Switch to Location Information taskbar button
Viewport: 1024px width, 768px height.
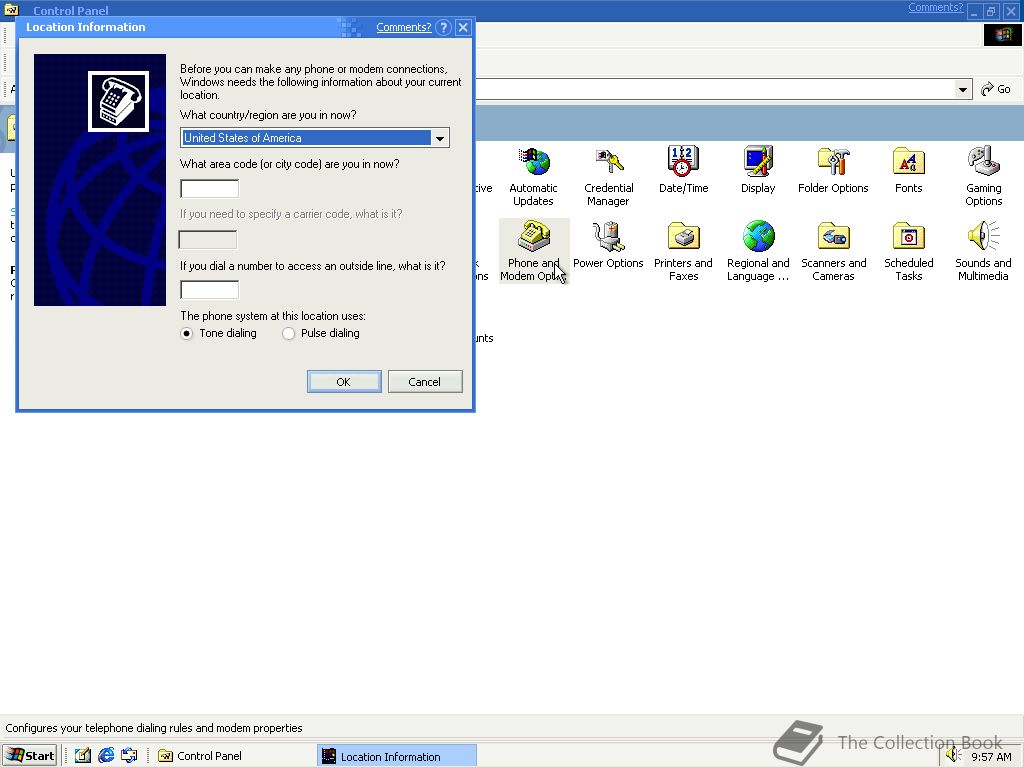point(396,756)
